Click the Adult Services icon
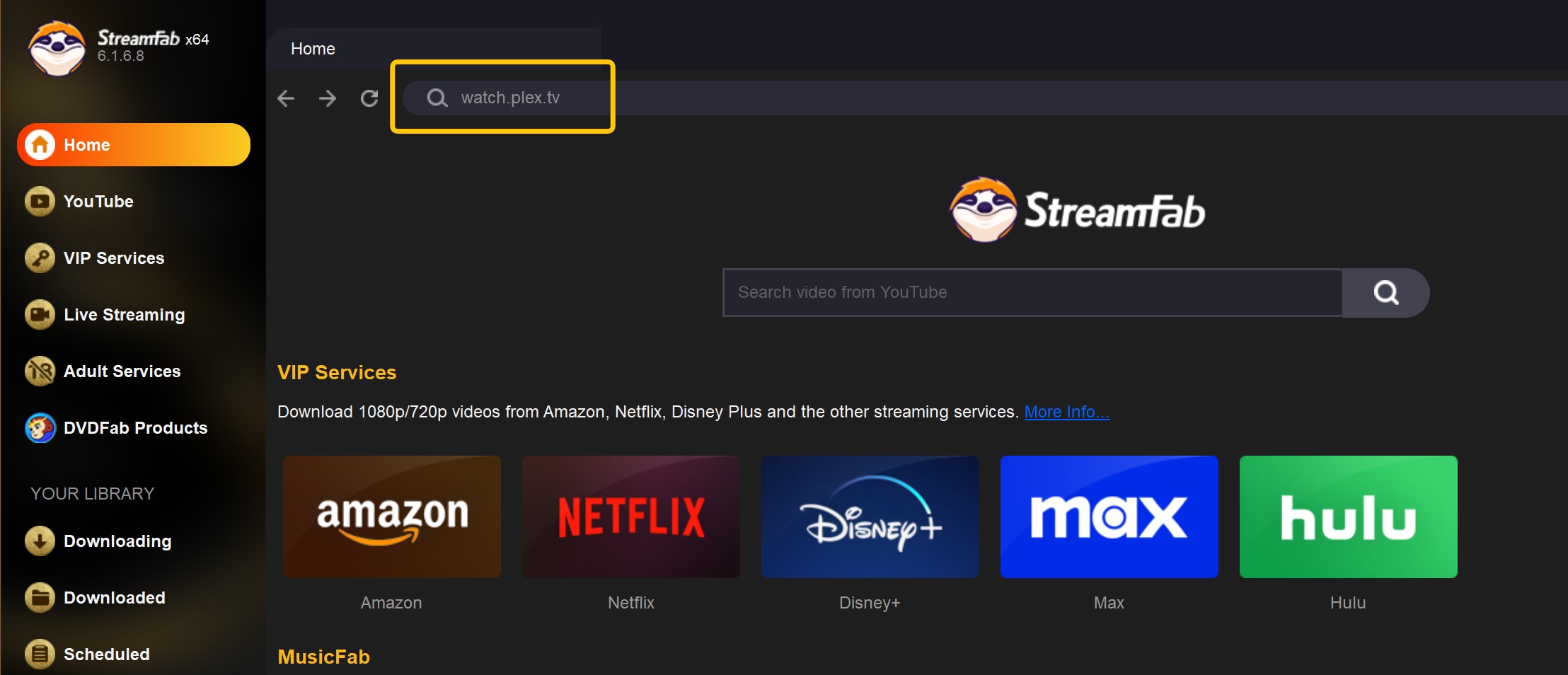 pos(40,371)
